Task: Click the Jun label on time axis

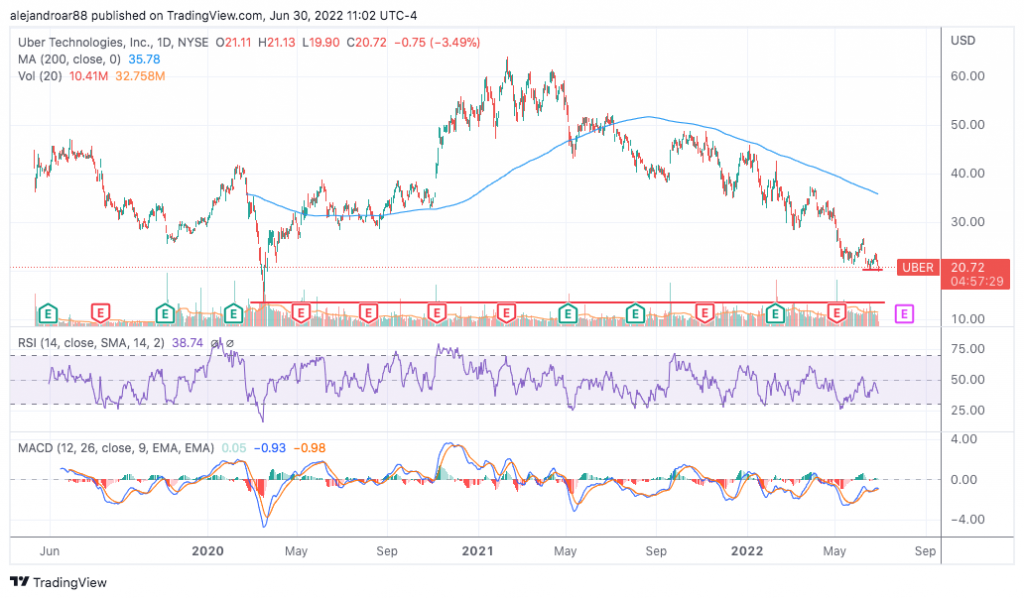Action: (50, 551)
